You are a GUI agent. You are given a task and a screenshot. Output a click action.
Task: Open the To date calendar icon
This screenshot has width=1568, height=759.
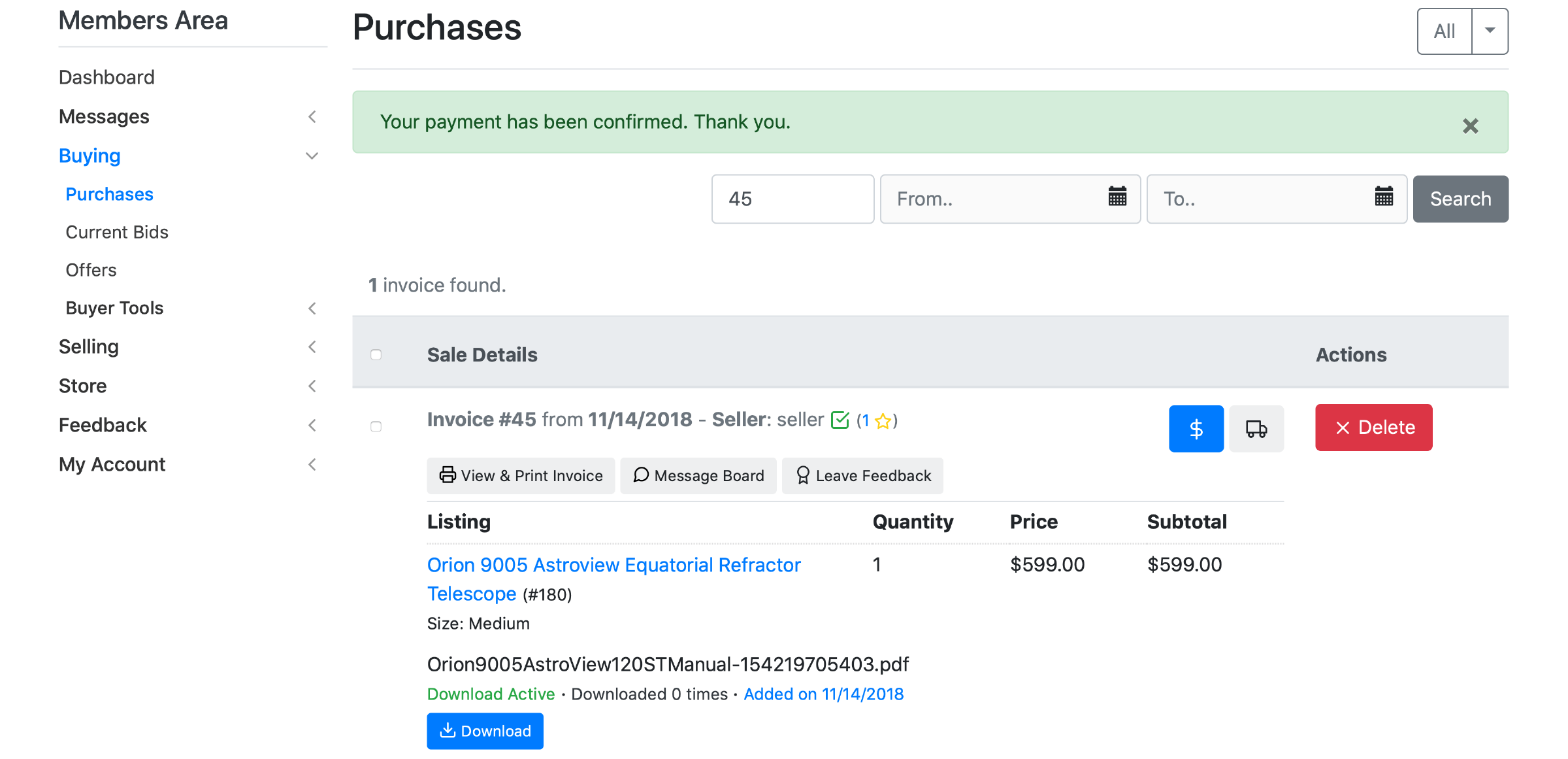pyautogui.click(x=1384, y=197)
